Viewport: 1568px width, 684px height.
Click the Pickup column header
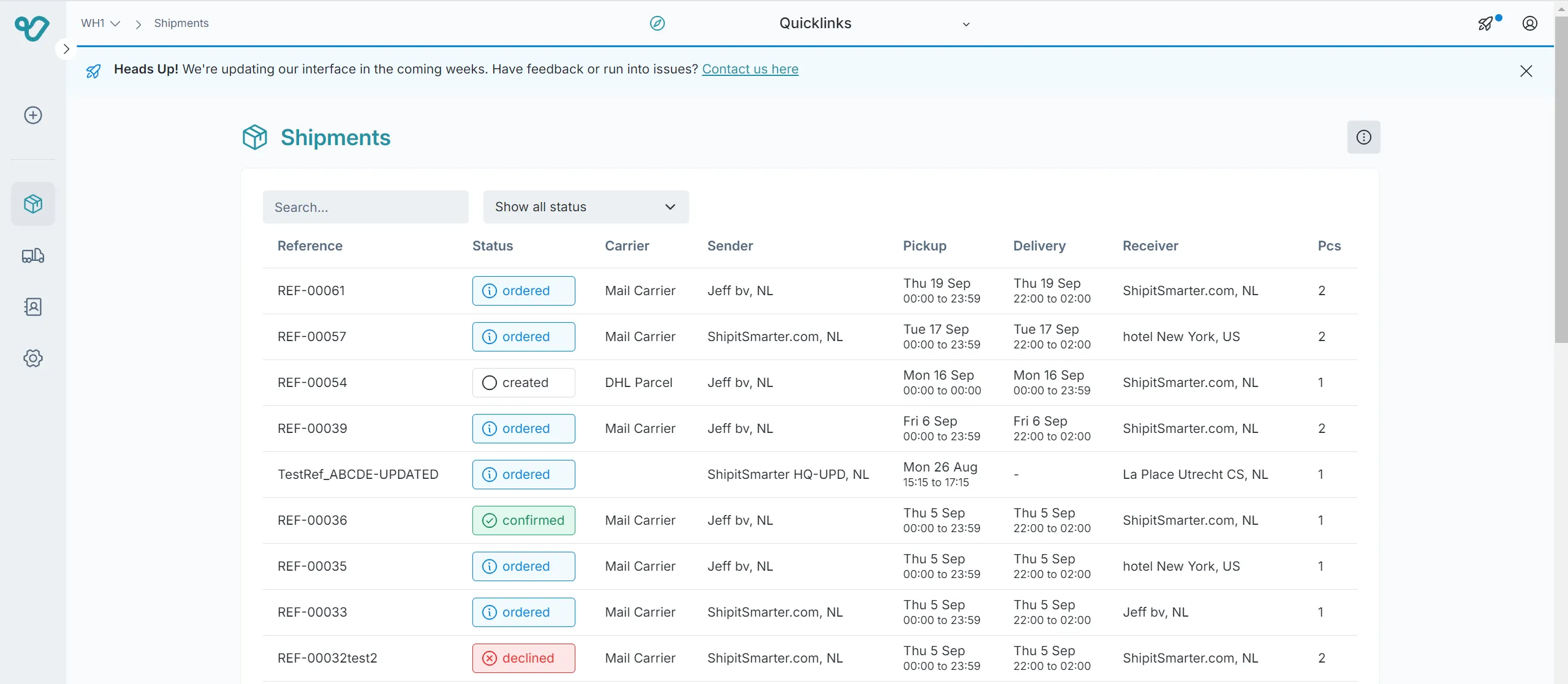[x=925, y=246]
